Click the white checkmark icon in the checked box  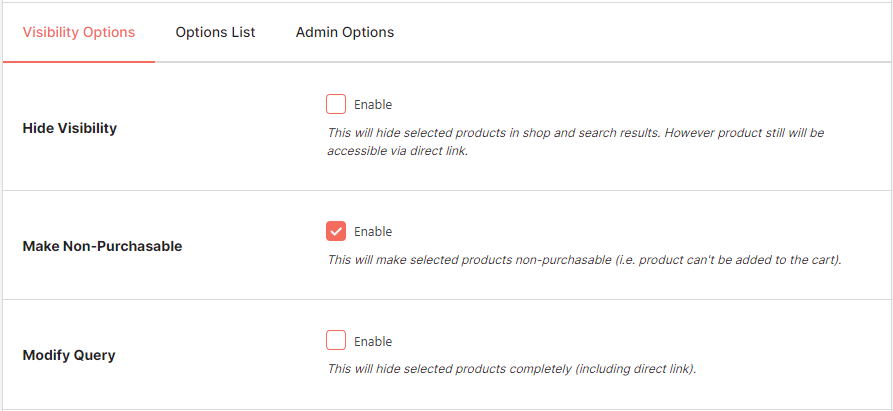pyautogui.click(x=336, y=231)
